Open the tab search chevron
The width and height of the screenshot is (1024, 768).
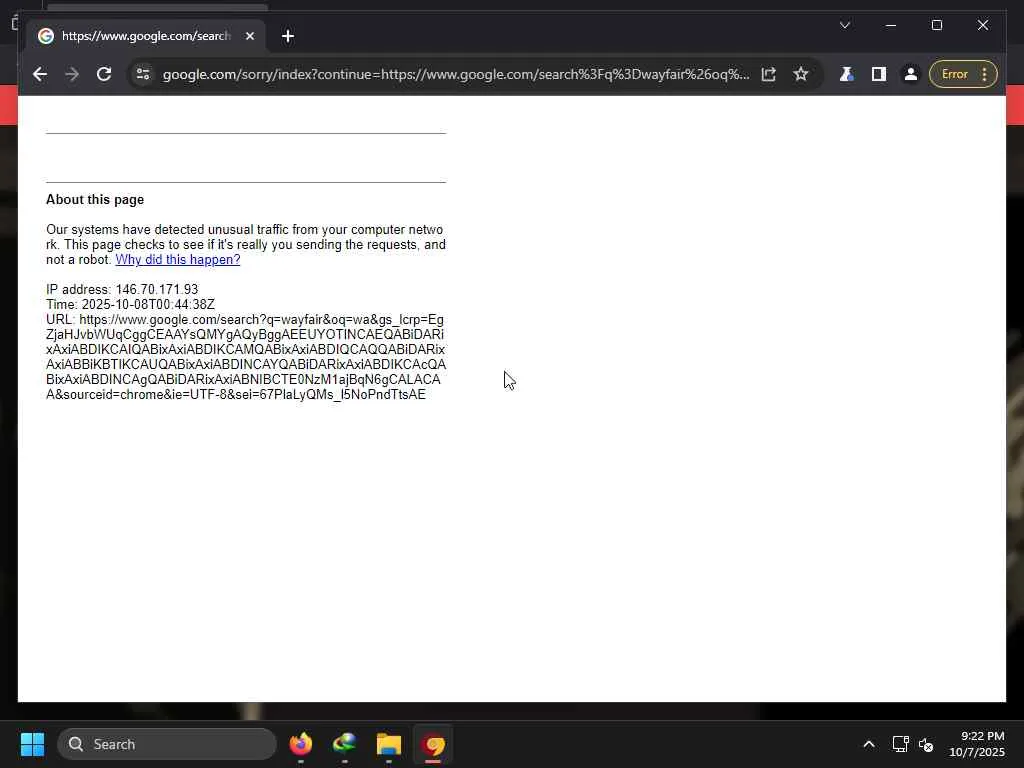844,25
